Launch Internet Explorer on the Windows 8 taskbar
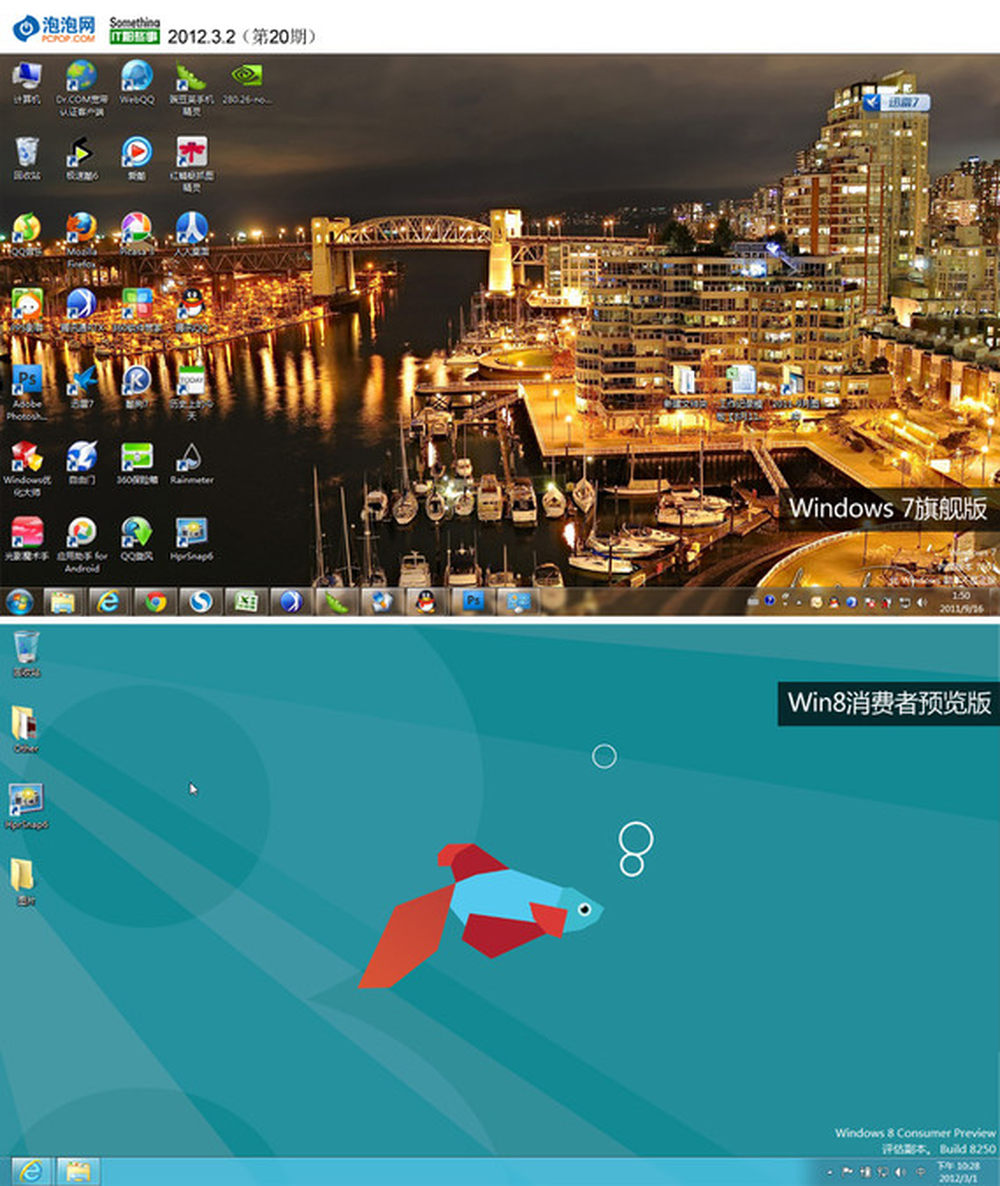This screenshot has height=1186, width=1000. coord(30,1172)
